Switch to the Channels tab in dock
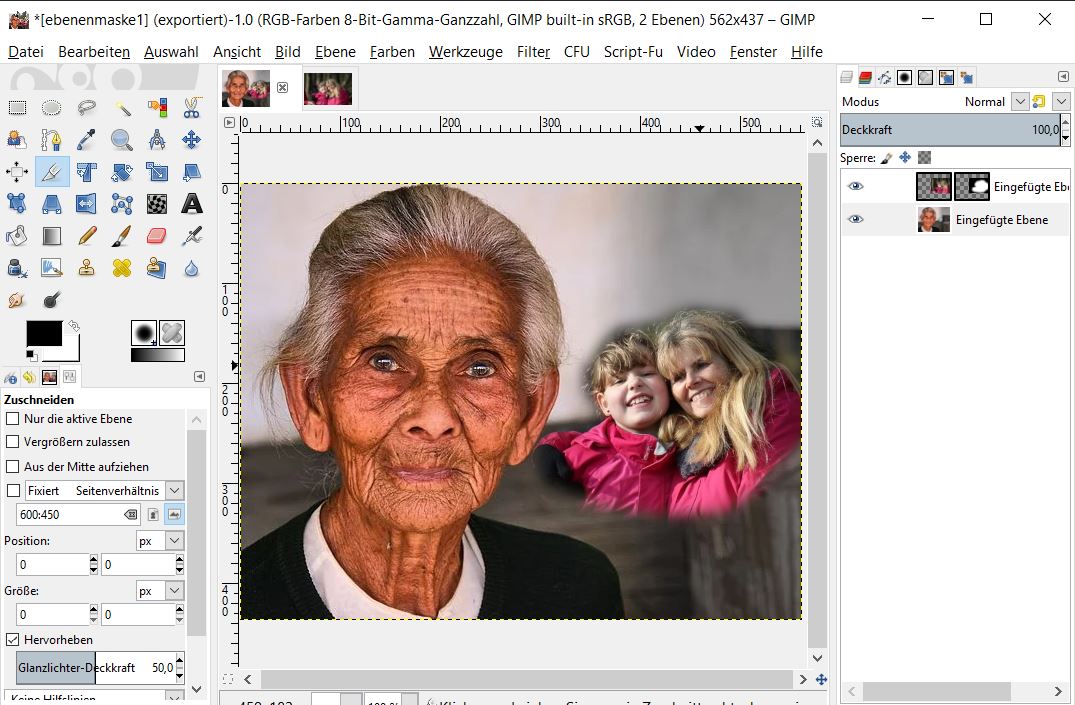The height and width of the screenshot is (705, 1075). coord(866,77)
